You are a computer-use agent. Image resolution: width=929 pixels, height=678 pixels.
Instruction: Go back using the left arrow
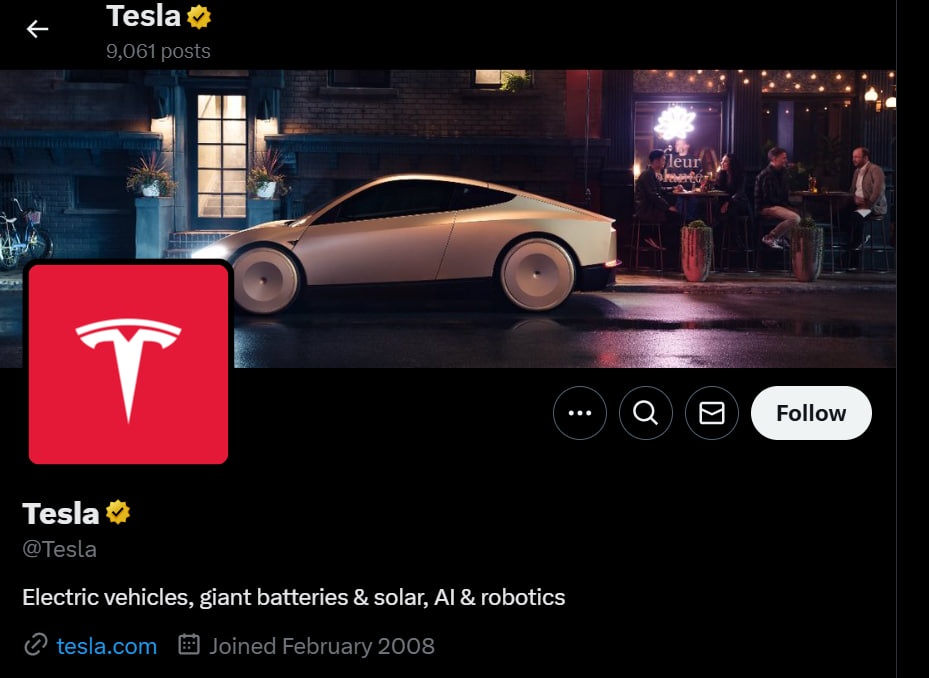[37, 28]
